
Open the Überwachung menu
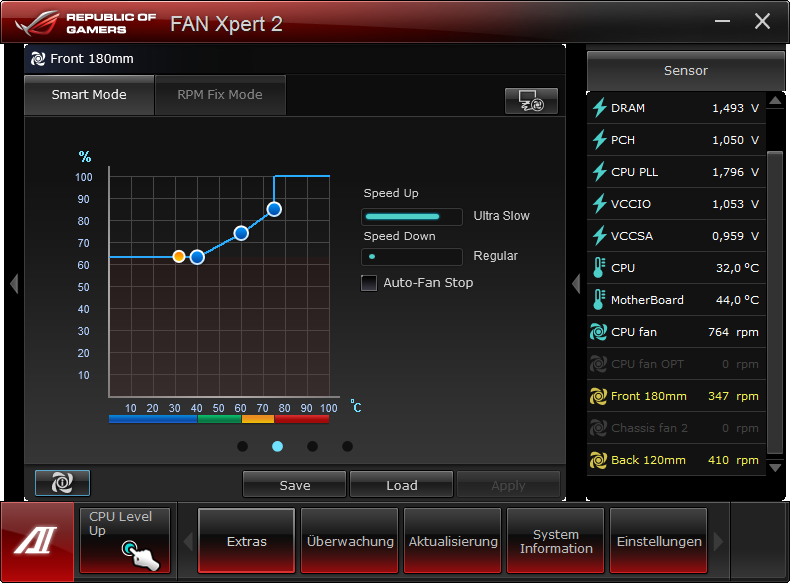(350, 541)
